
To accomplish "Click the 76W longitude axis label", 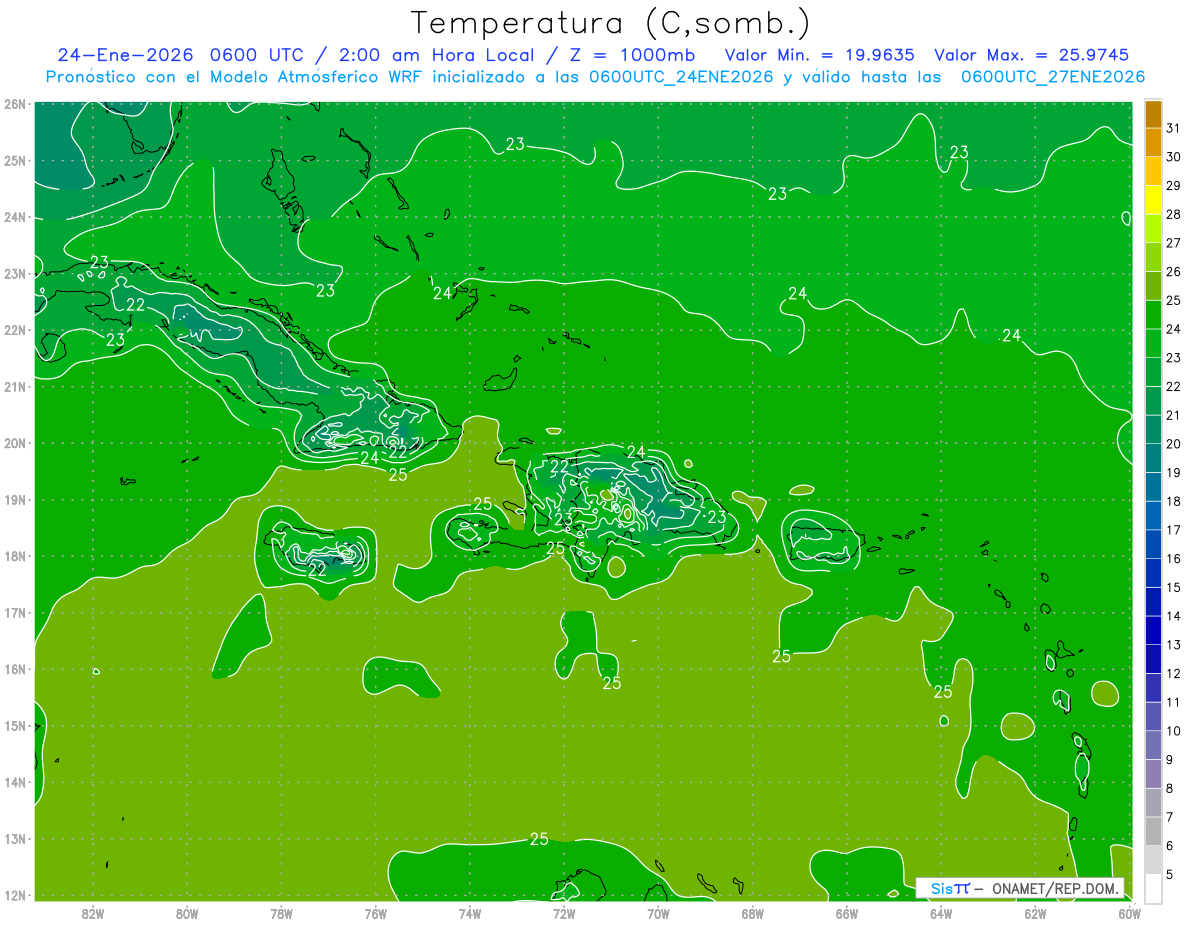I will pyautogui.click(x=376, y=912).
